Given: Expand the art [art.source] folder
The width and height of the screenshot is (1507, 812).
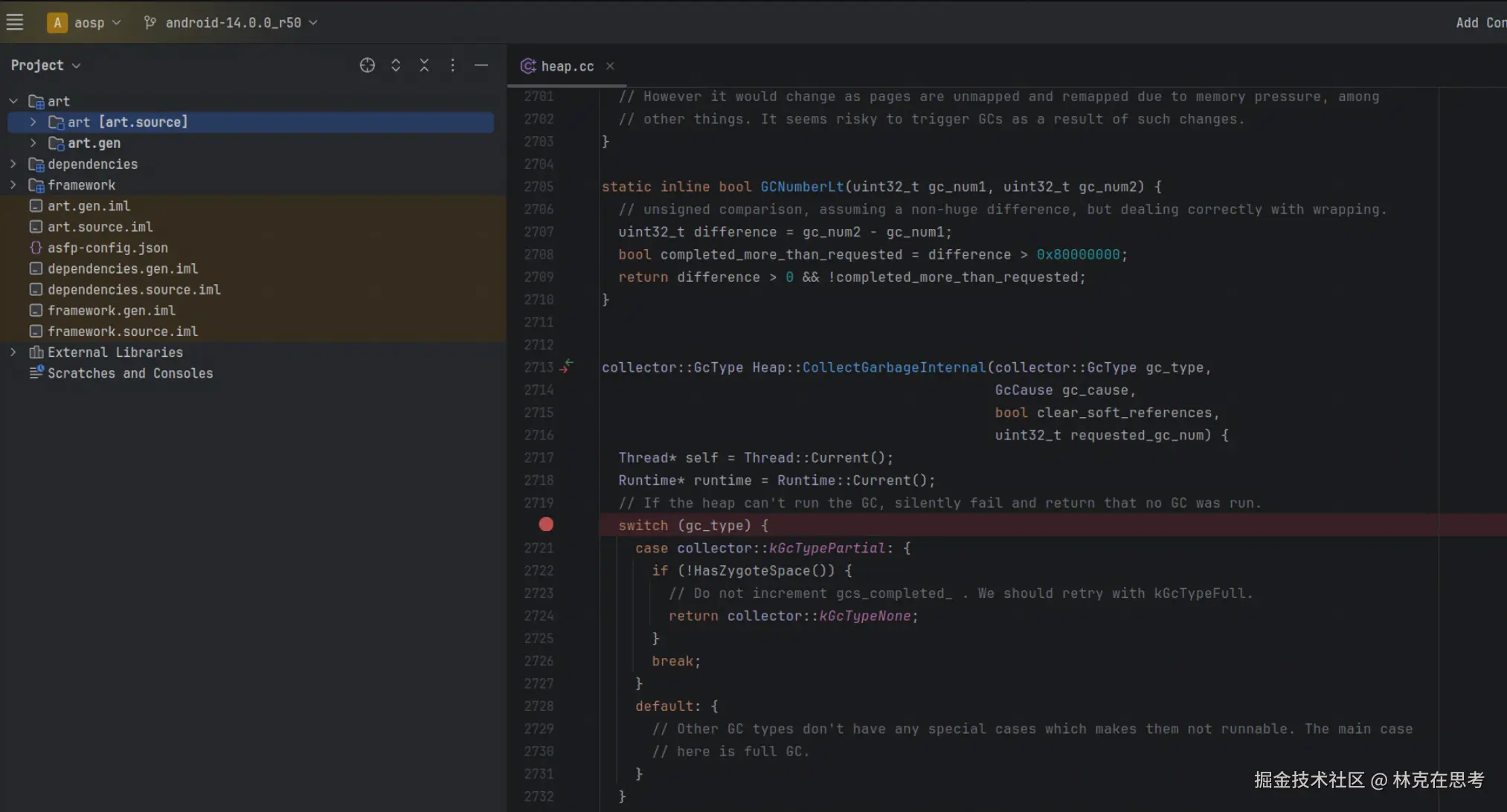Looking at the screenshot, I should click(33, 122).
